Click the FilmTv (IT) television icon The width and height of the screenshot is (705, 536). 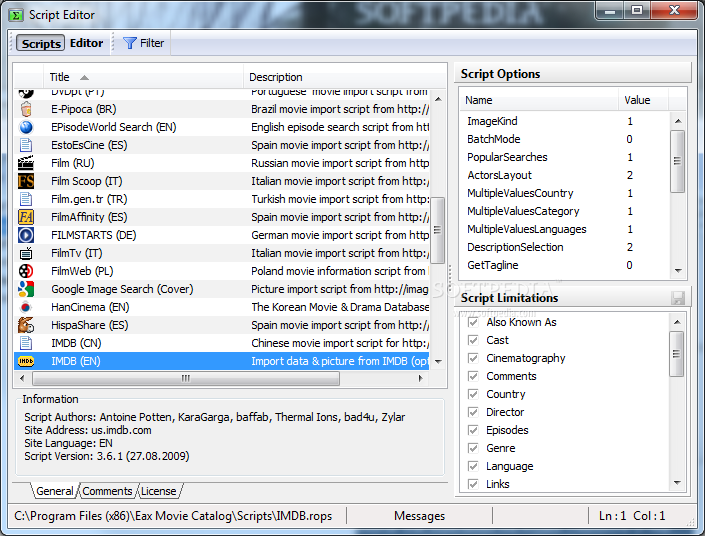(26, 253)
